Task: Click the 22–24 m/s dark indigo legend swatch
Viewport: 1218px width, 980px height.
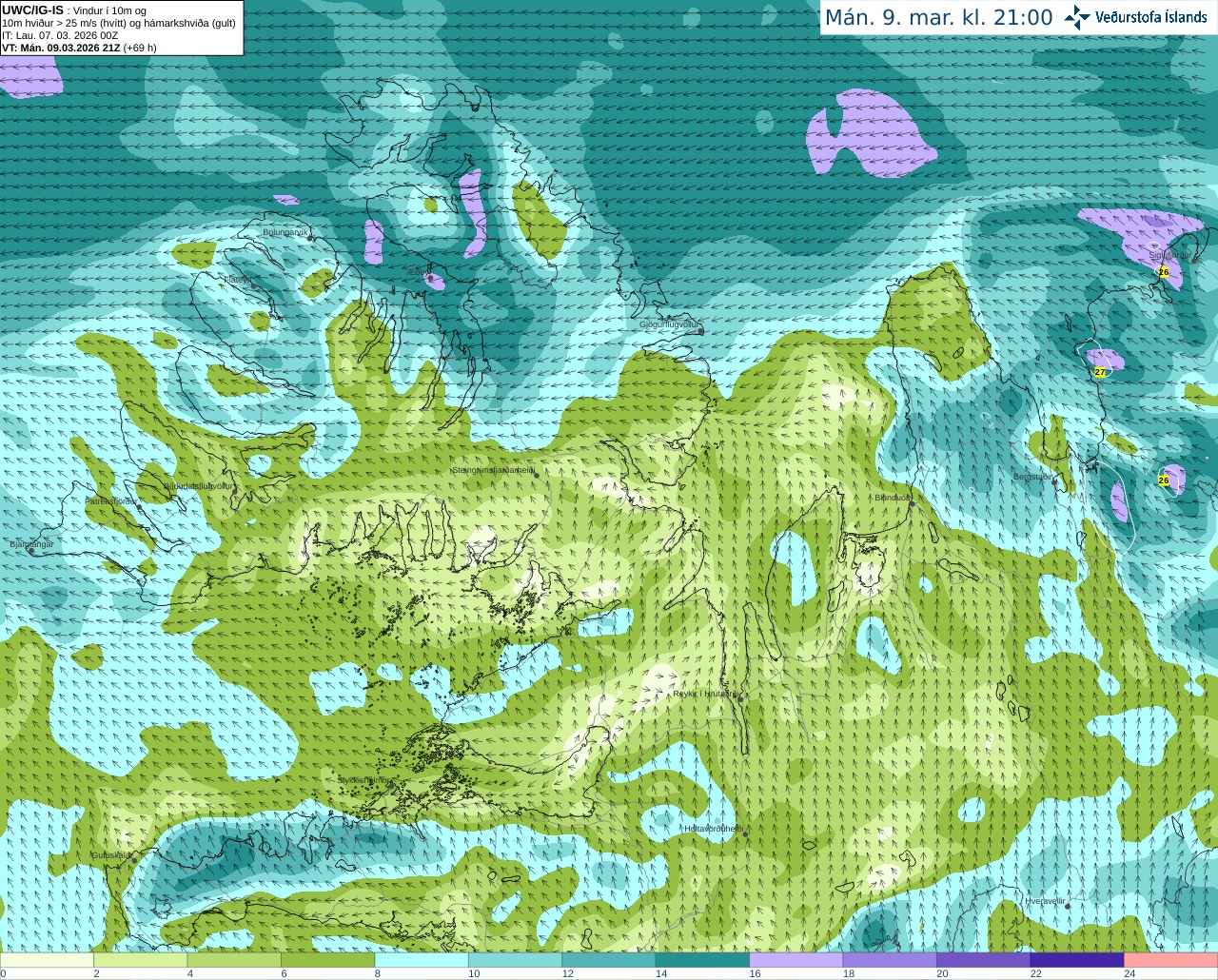Action: pos(1077,960)
